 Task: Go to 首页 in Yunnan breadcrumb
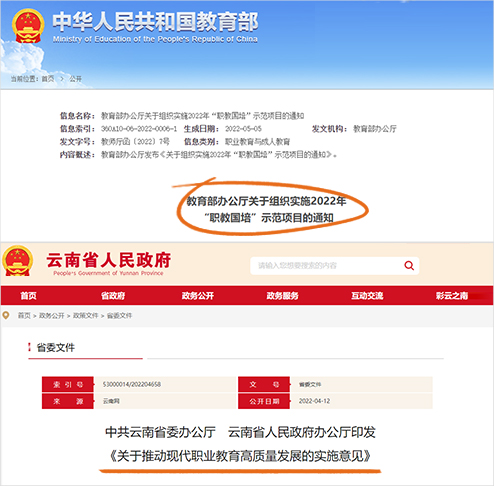24,316
